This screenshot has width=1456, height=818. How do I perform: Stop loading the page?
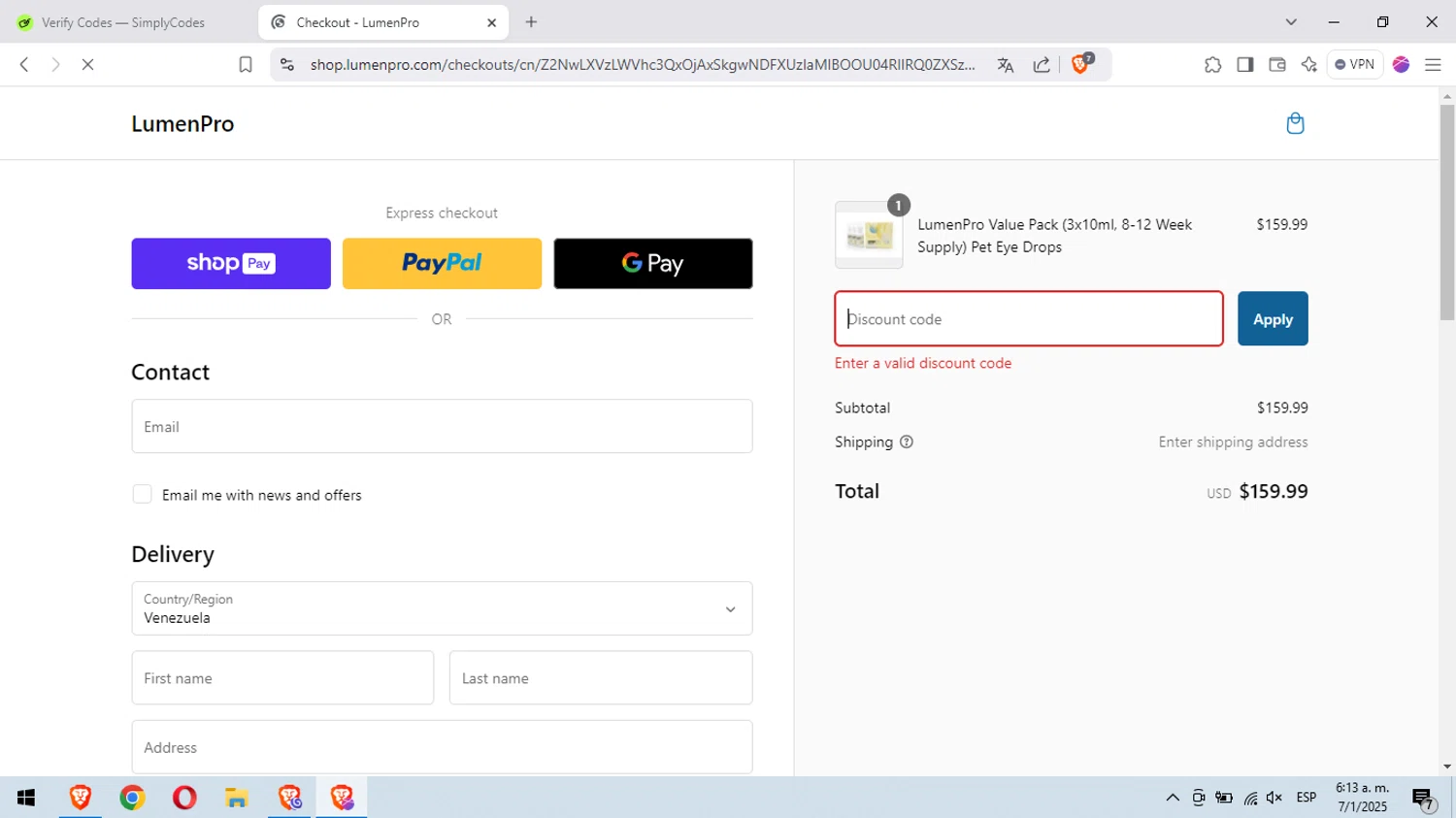87,64
